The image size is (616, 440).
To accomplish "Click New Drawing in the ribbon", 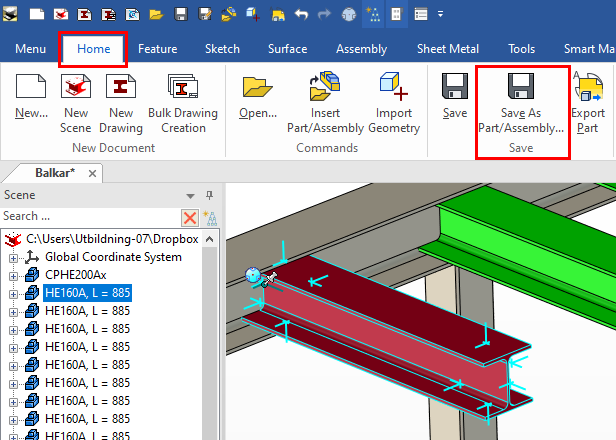I will (x=121, y=103).
